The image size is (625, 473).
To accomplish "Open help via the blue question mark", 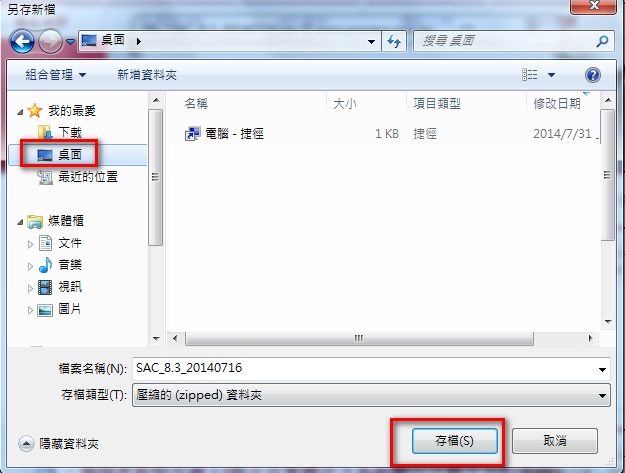I will pos(593,75).
